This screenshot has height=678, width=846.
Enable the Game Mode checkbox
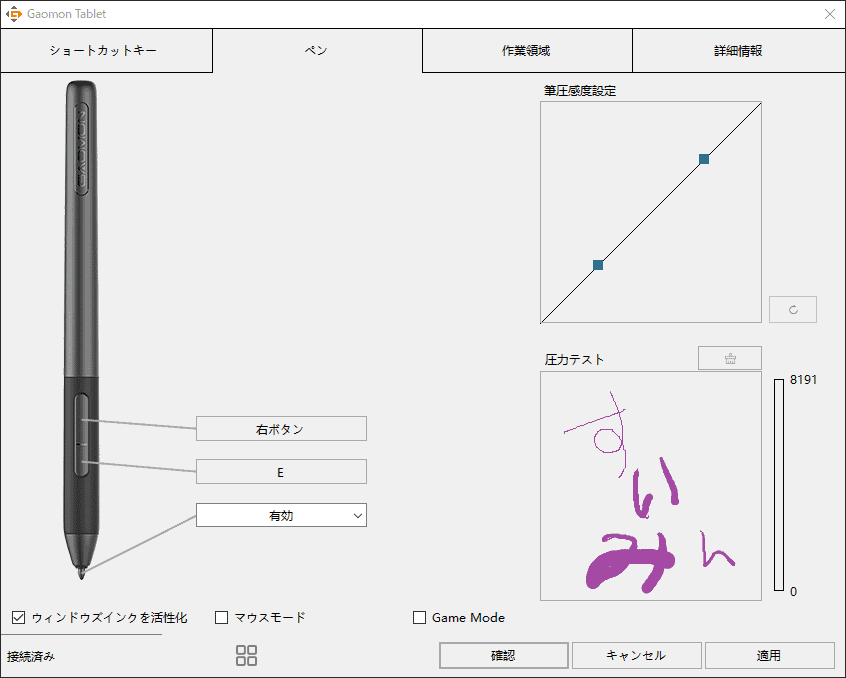pyautogui.click(x=419, y=617)
